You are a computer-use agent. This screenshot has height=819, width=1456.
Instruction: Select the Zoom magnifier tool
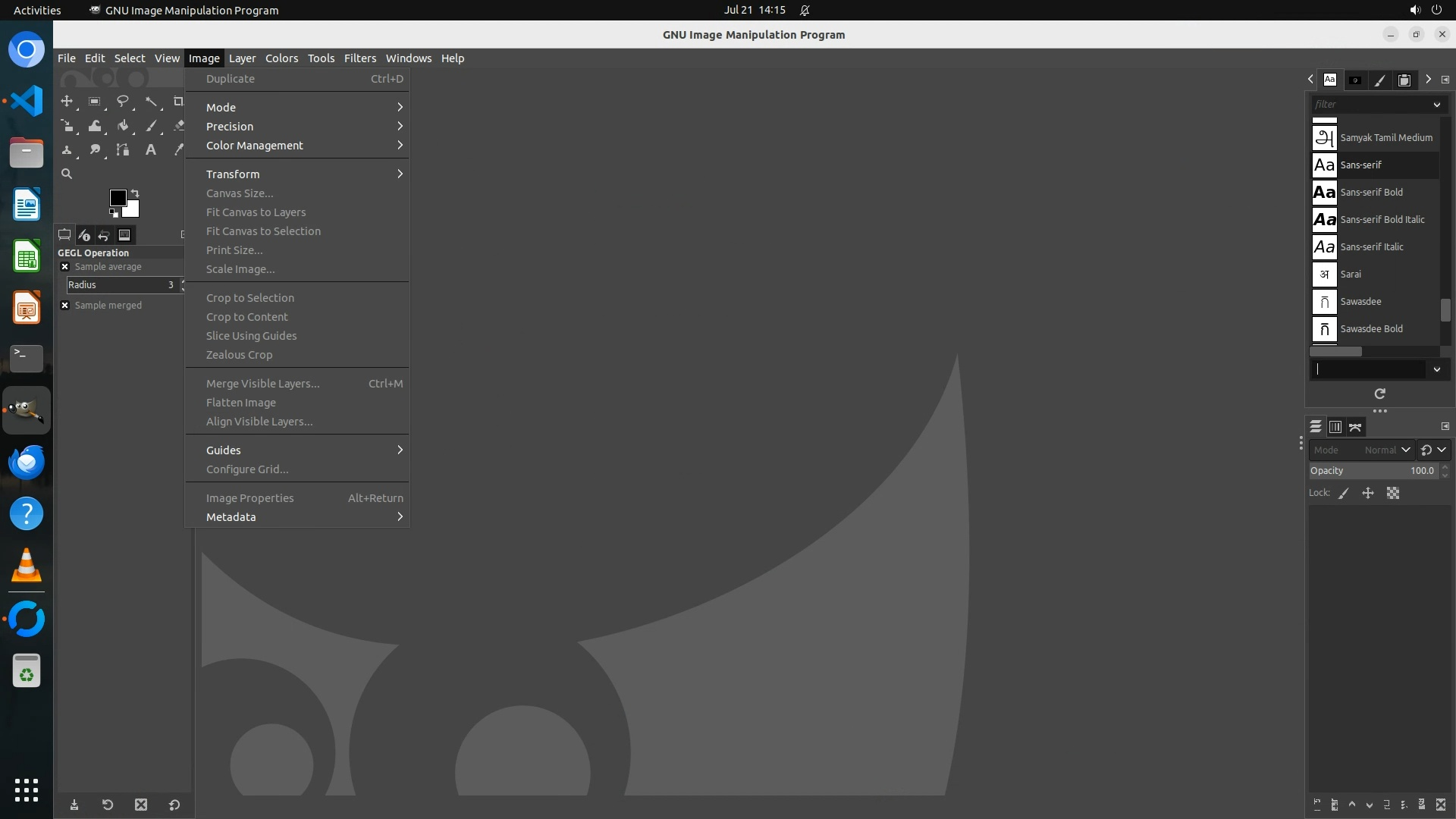67,174
